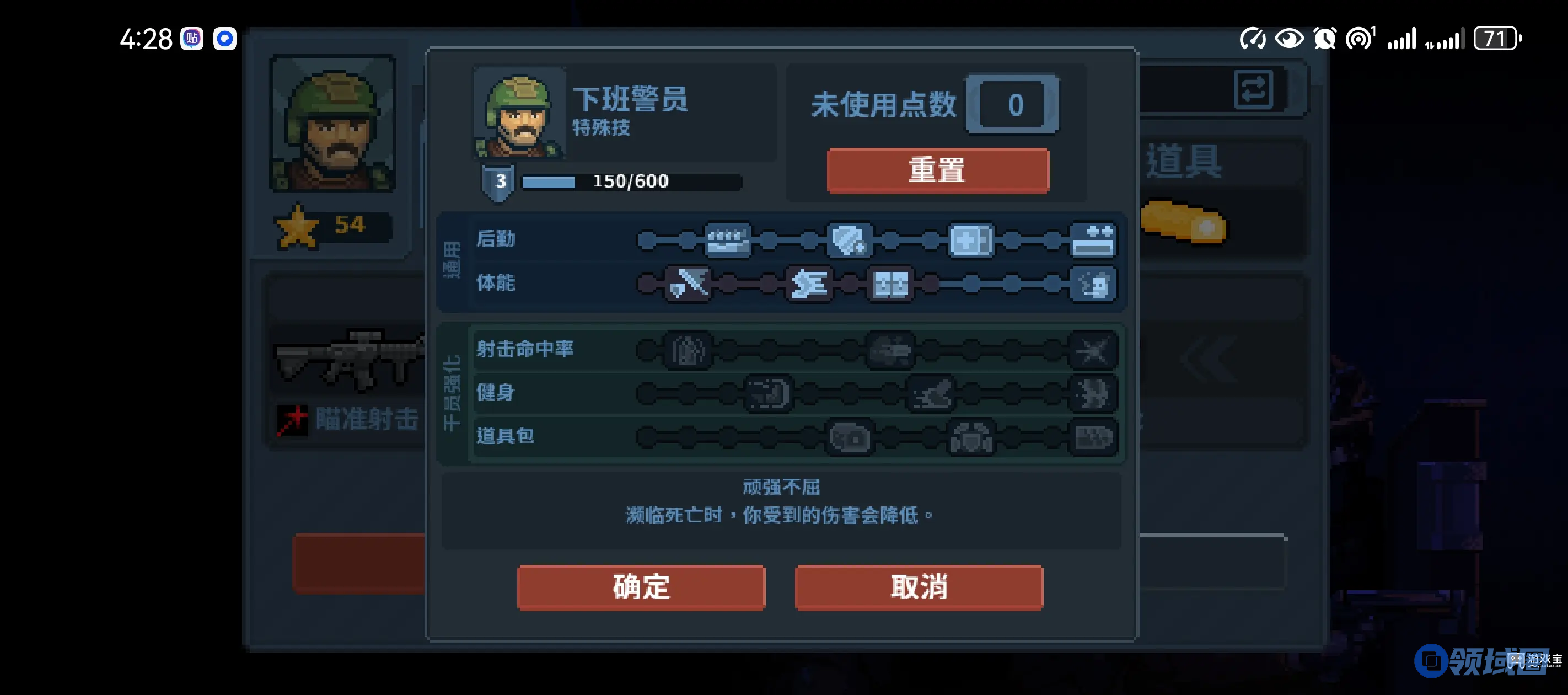Select the knife skill in 体能 row
The image size is (1568, 695).
(x=688, y=283)
